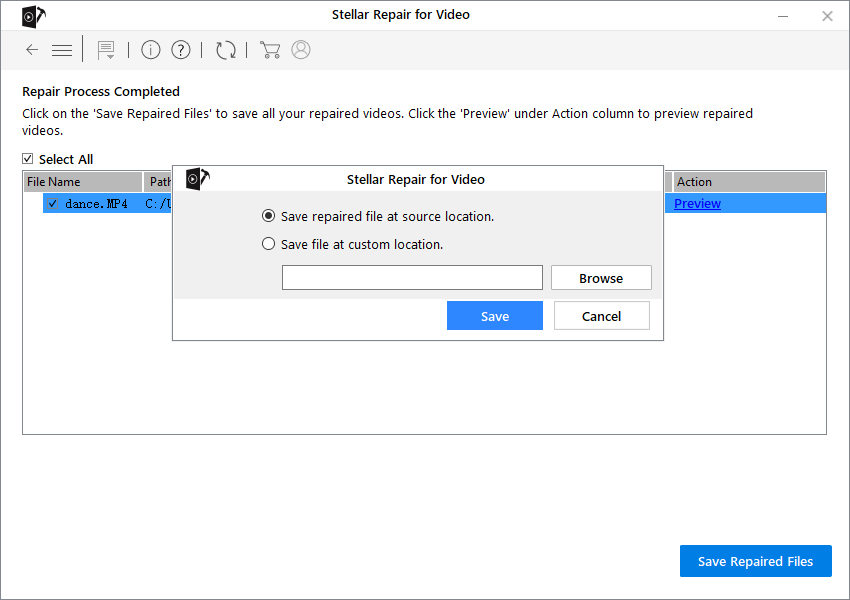Click the About info icon
Screen dimensions: 850x600
click(151, 50)
